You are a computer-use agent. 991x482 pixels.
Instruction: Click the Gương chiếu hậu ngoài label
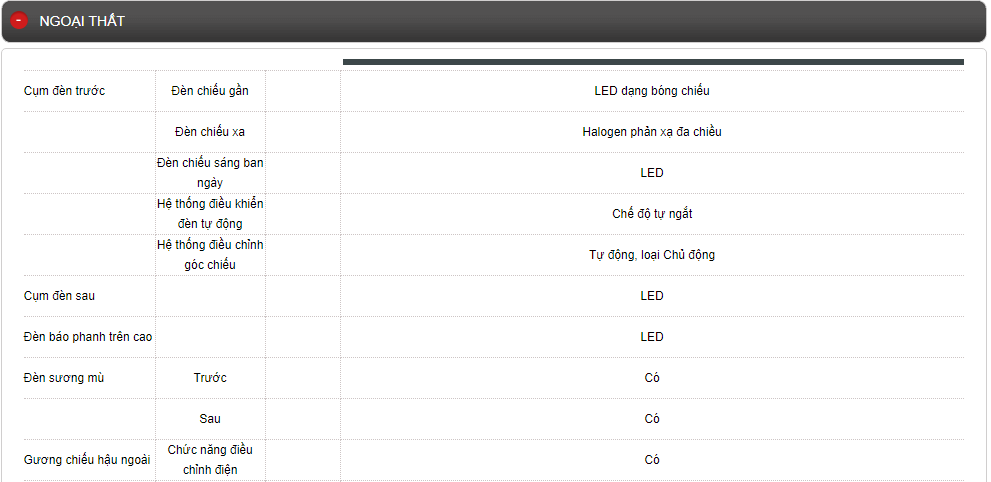[x=87, y=460]
